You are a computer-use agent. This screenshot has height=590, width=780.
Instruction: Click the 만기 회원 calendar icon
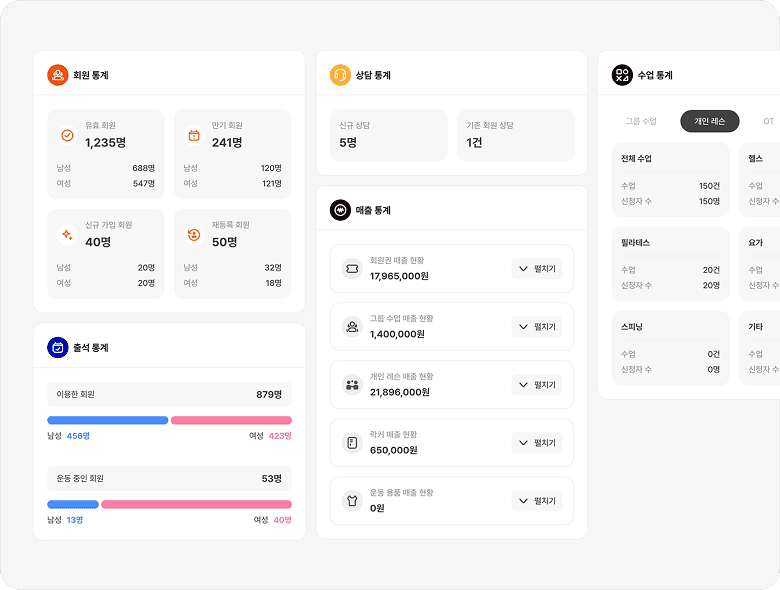(194, 135)
